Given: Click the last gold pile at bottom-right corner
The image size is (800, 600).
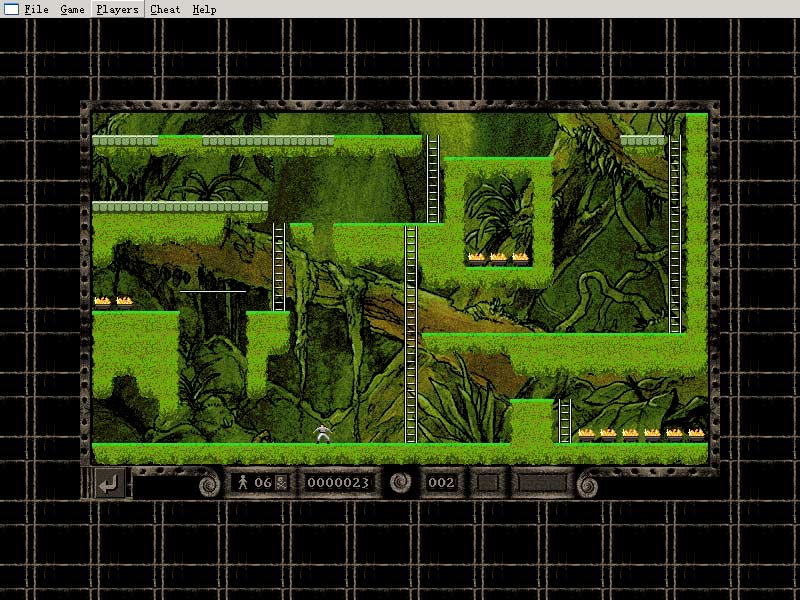Looking at the screenshot, I should coord(696,435).
